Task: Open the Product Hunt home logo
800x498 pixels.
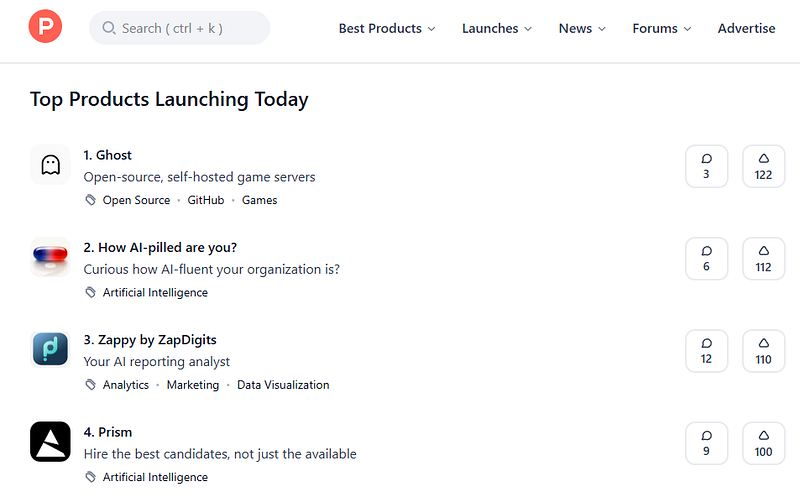Action: point(45,26)
